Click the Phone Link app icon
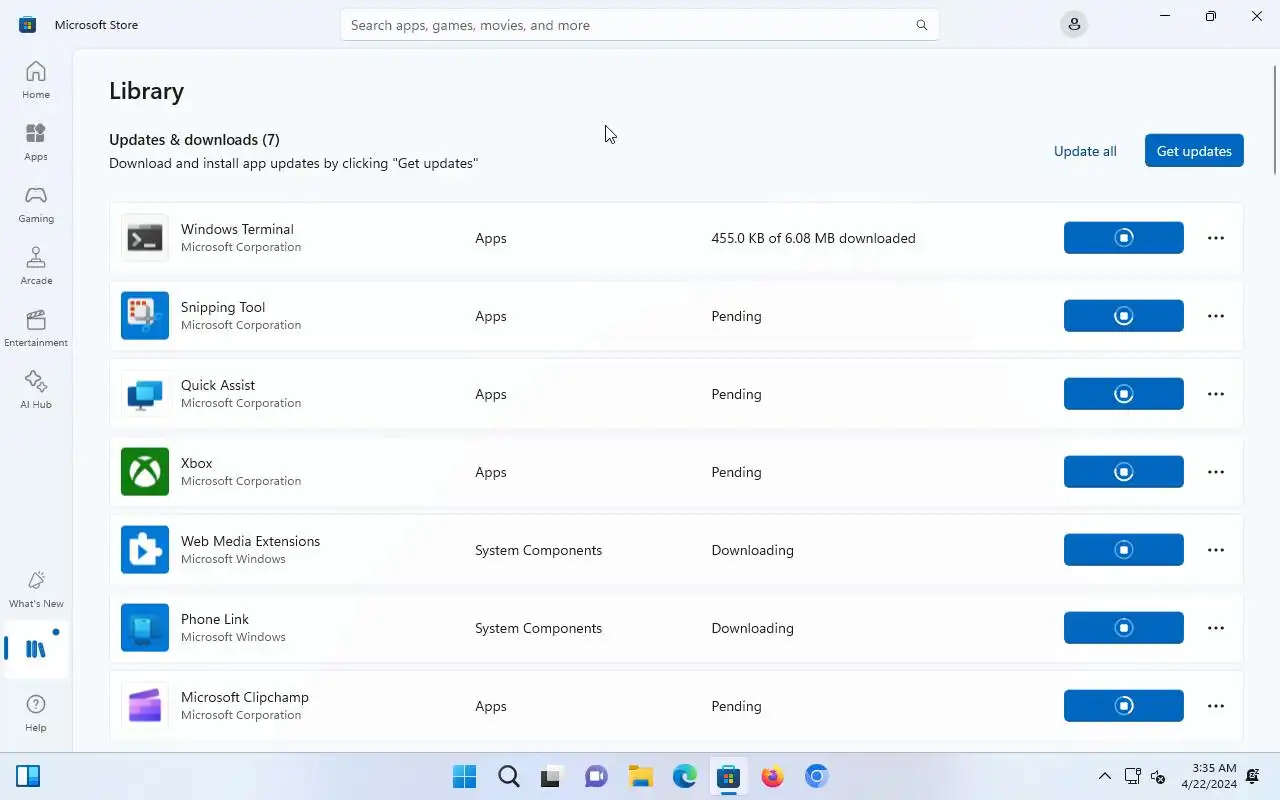The width and height of the screenshot is (1280, 800). (x=145, y=628)
